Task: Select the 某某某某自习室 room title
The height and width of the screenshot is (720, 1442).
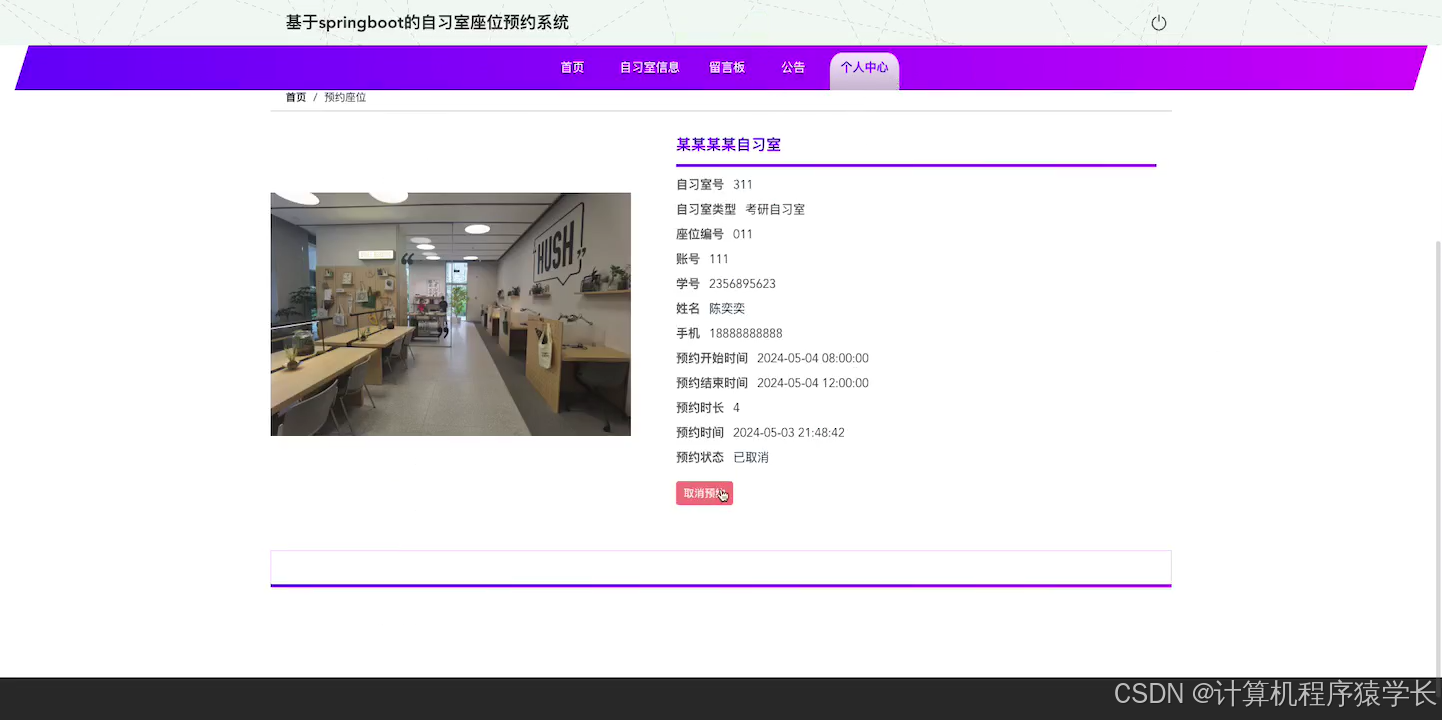Action: point(728,144)
